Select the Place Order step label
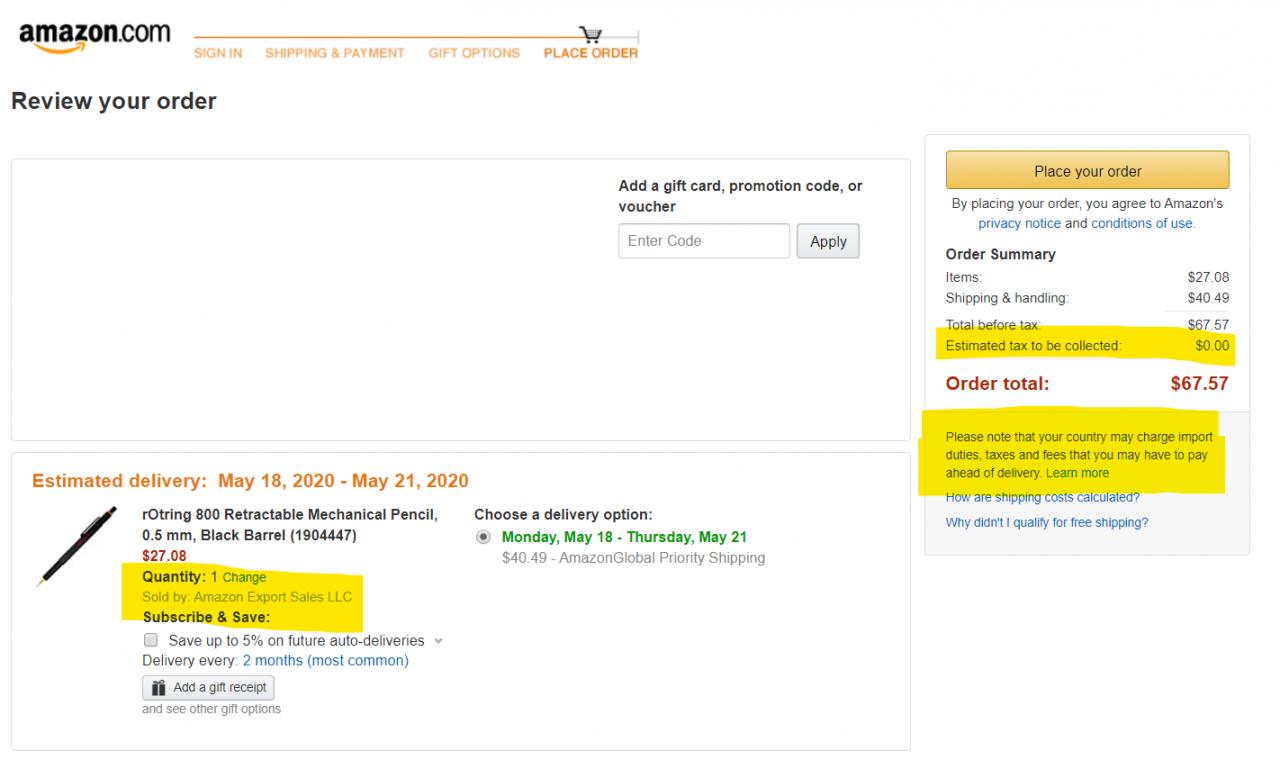The image size is (1280, 760). (x=590, y=53)
